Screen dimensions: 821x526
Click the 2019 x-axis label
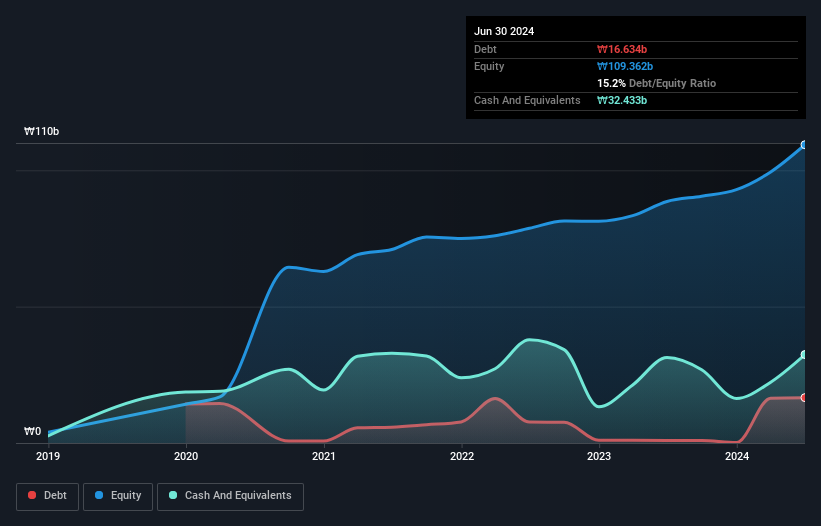(x=48, y=456)
